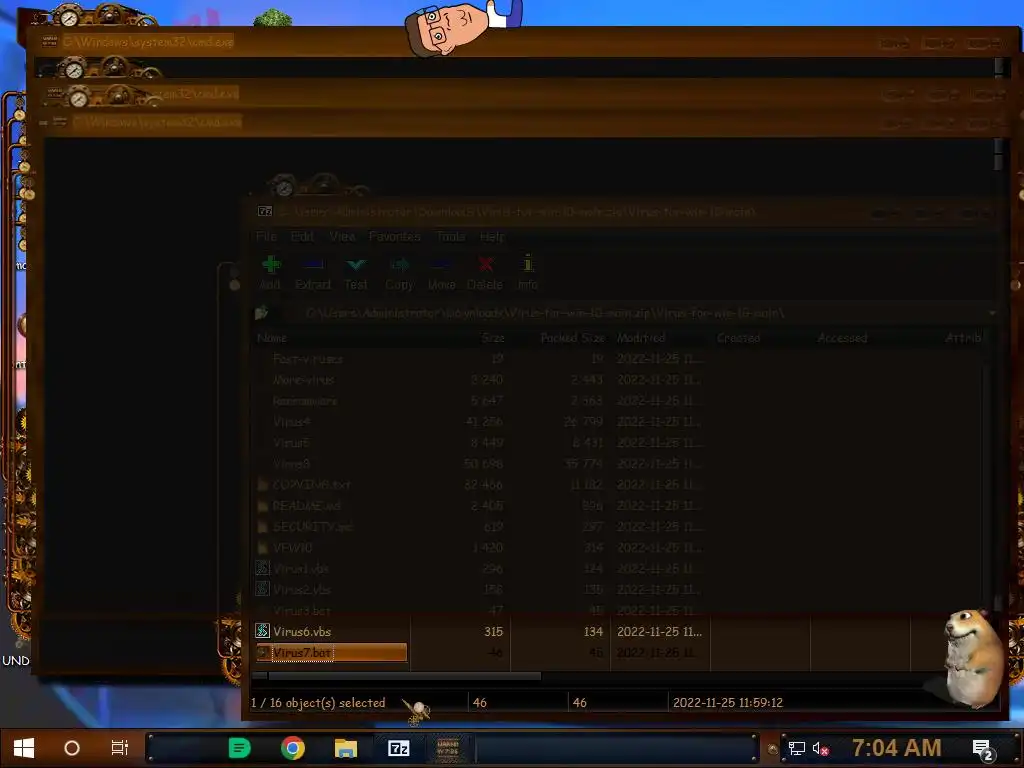
Task: Click the 7z icon in the 7-Zip title bar
Action: [x=264, y=211]
